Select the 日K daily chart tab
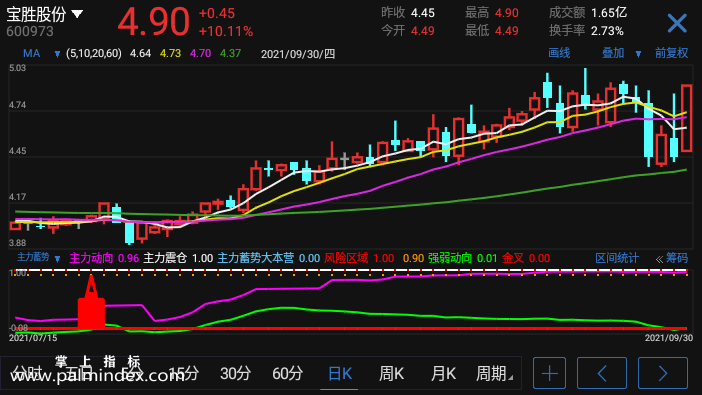 (x=340, y=373)
